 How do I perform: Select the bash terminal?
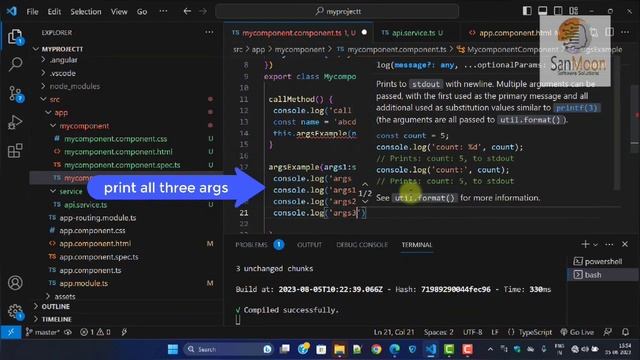point(603,275)
